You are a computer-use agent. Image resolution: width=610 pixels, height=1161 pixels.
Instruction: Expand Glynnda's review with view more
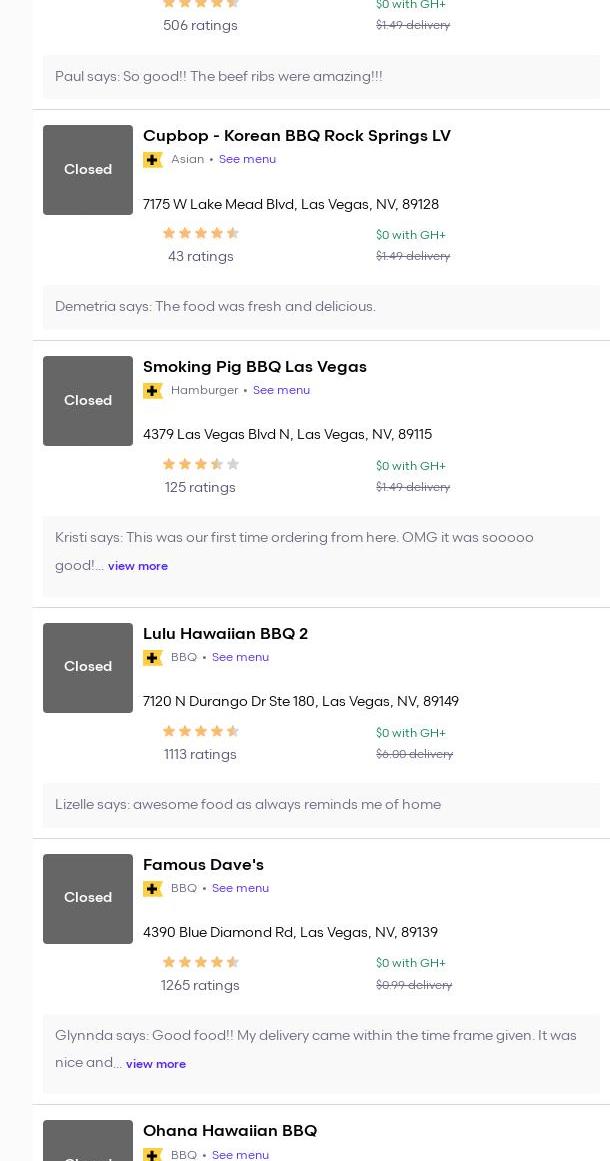[156, 1064]
